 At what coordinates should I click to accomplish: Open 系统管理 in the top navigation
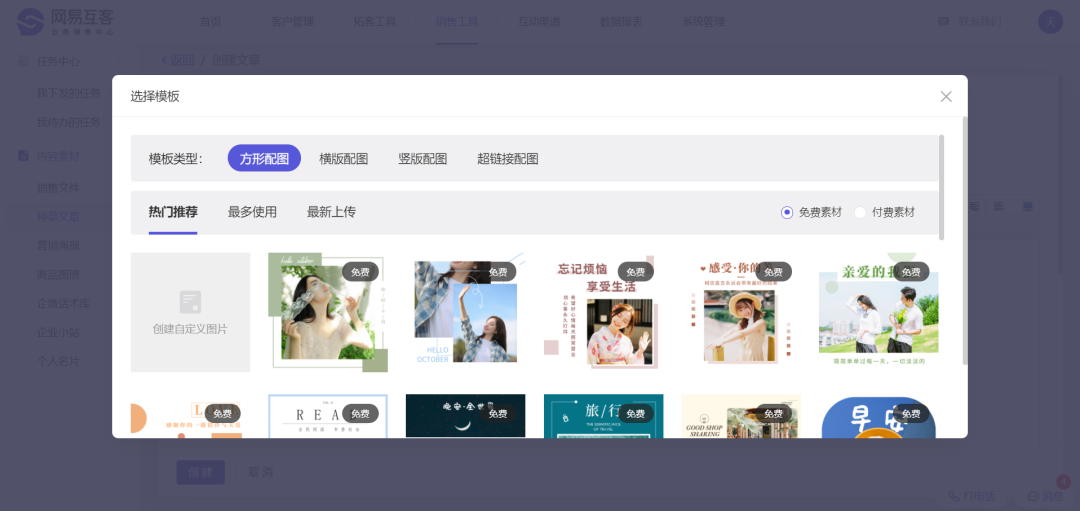click(x=703, y=21)
